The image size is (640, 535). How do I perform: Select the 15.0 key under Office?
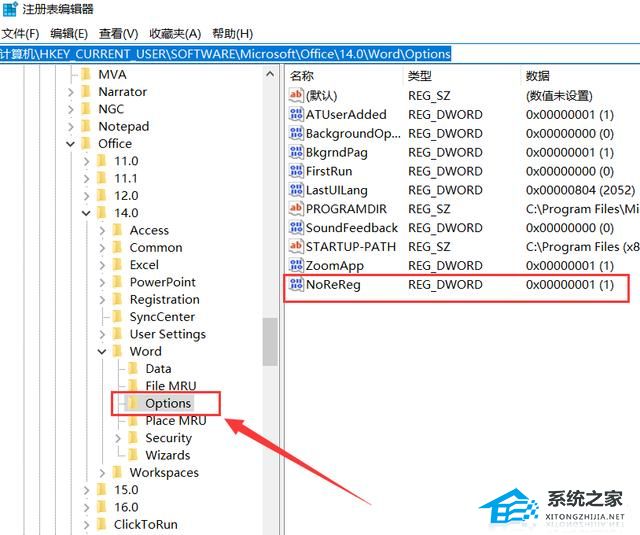point(126,489)
